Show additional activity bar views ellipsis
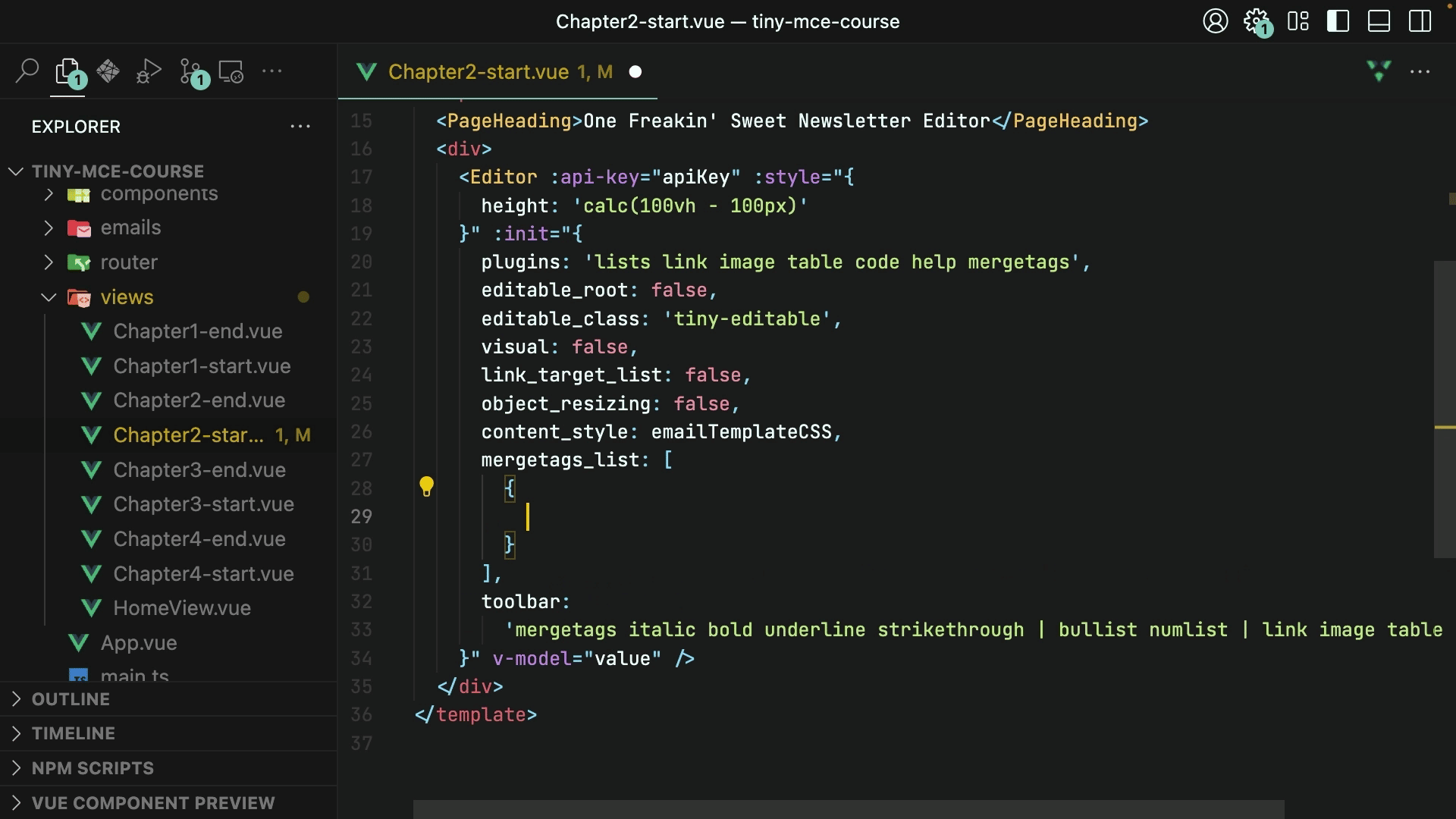The image size is (1456, 819). (x=271, y=71)
